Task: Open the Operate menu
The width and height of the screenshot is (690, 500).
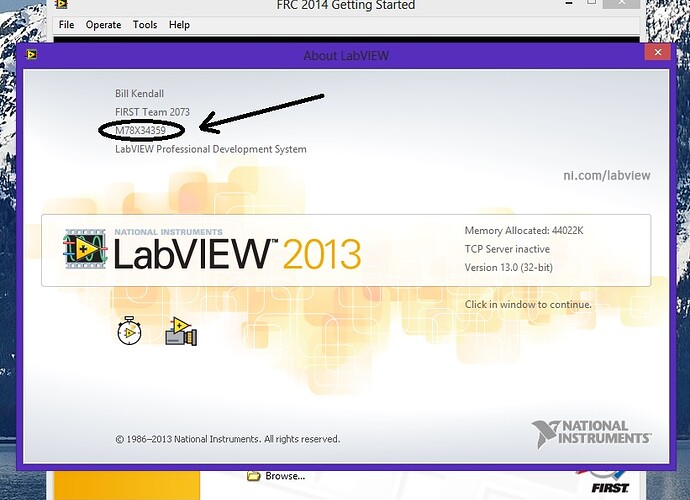Action: 103,25
